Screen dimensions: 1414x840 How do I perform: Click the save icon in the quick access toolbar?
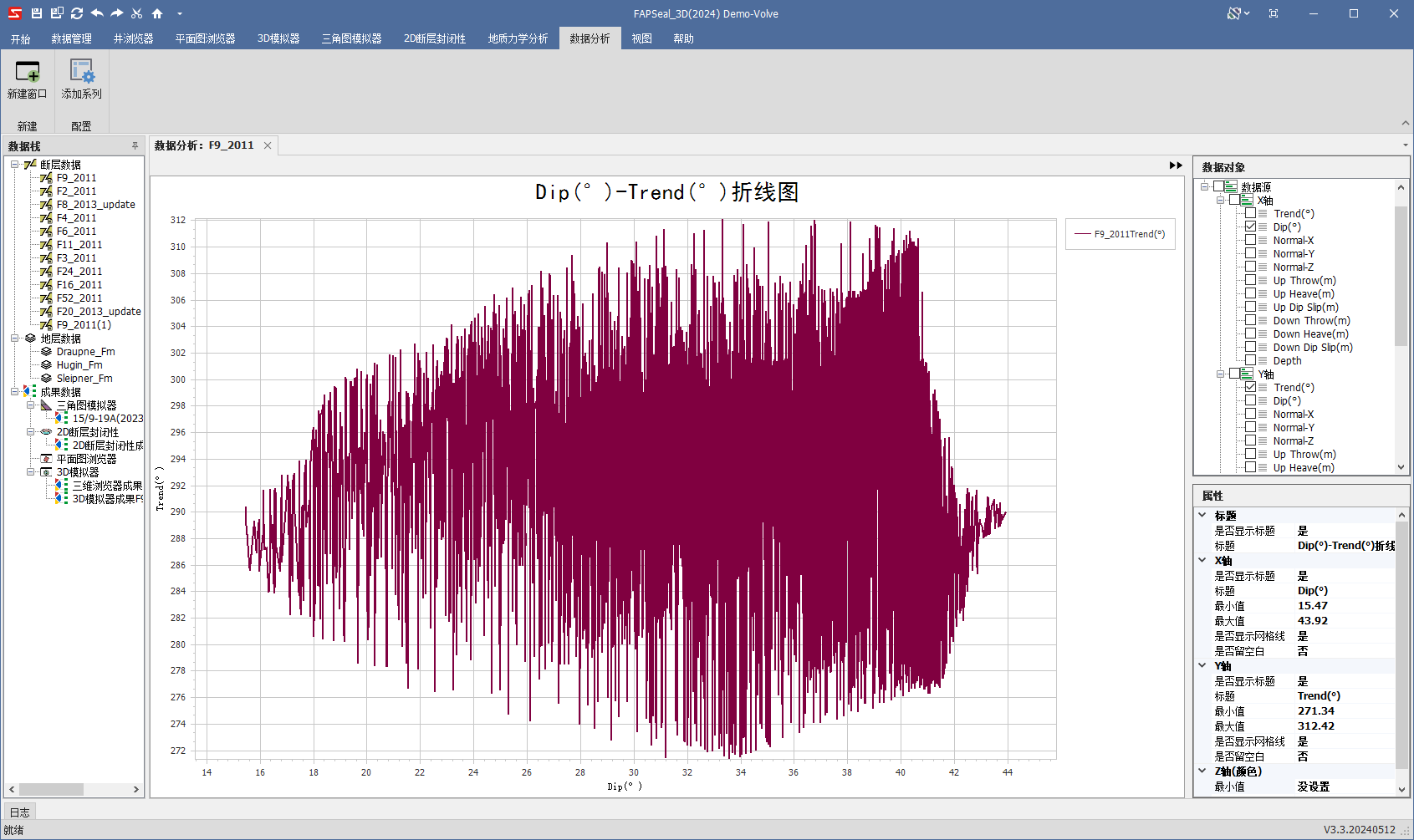click(x=36, y=13)
